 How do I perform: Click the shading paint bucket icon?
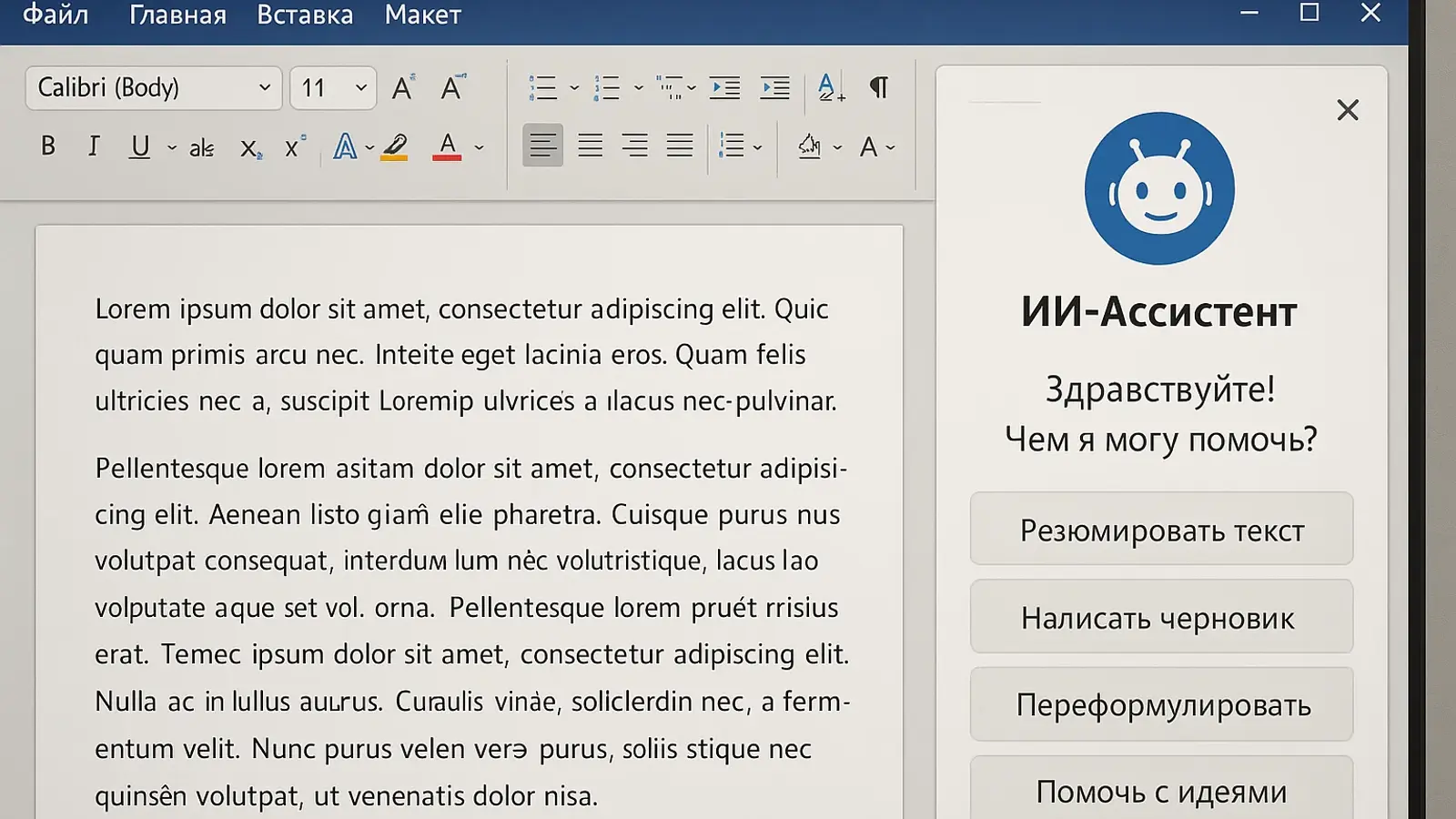pos(809,146)
